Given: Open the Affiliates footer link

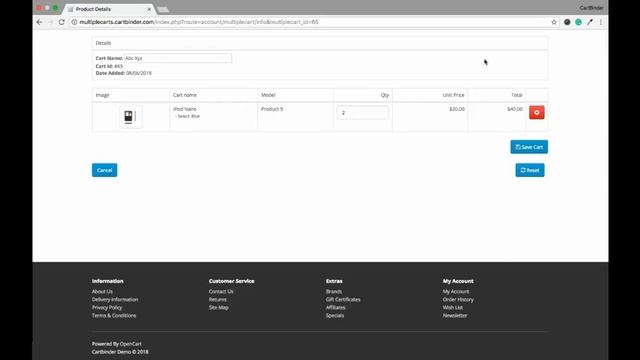Looking at the screenshot, I should [x=336, y=307].
